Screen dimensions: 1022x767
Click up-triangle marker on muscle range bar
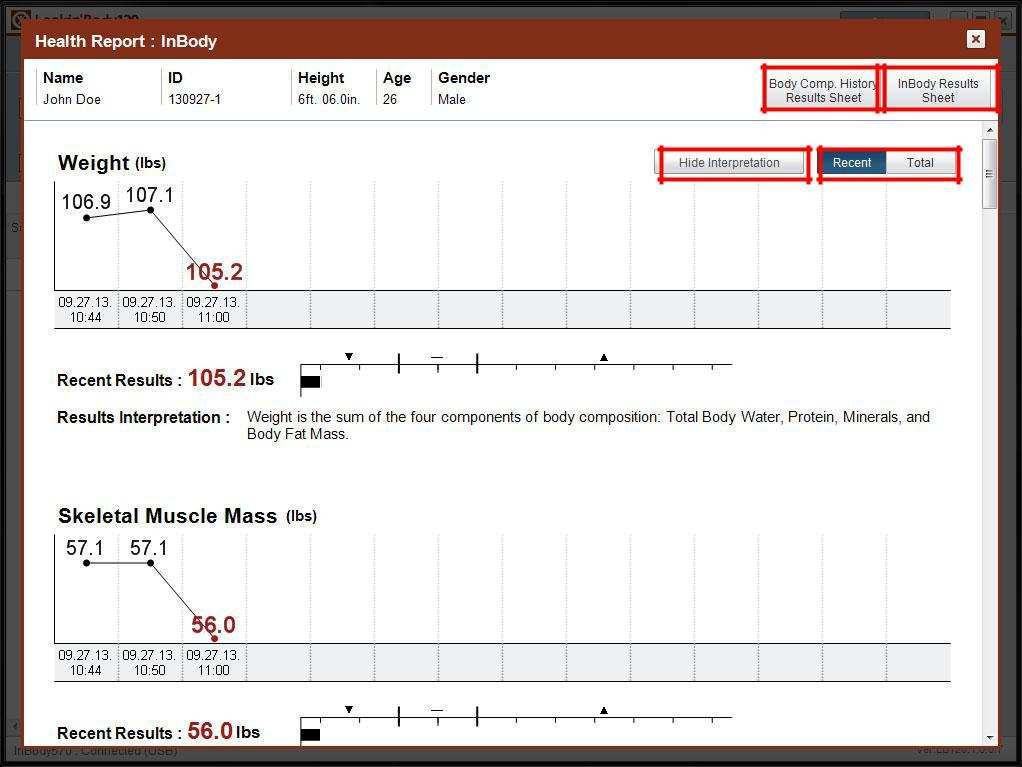[x=604, y=710]
